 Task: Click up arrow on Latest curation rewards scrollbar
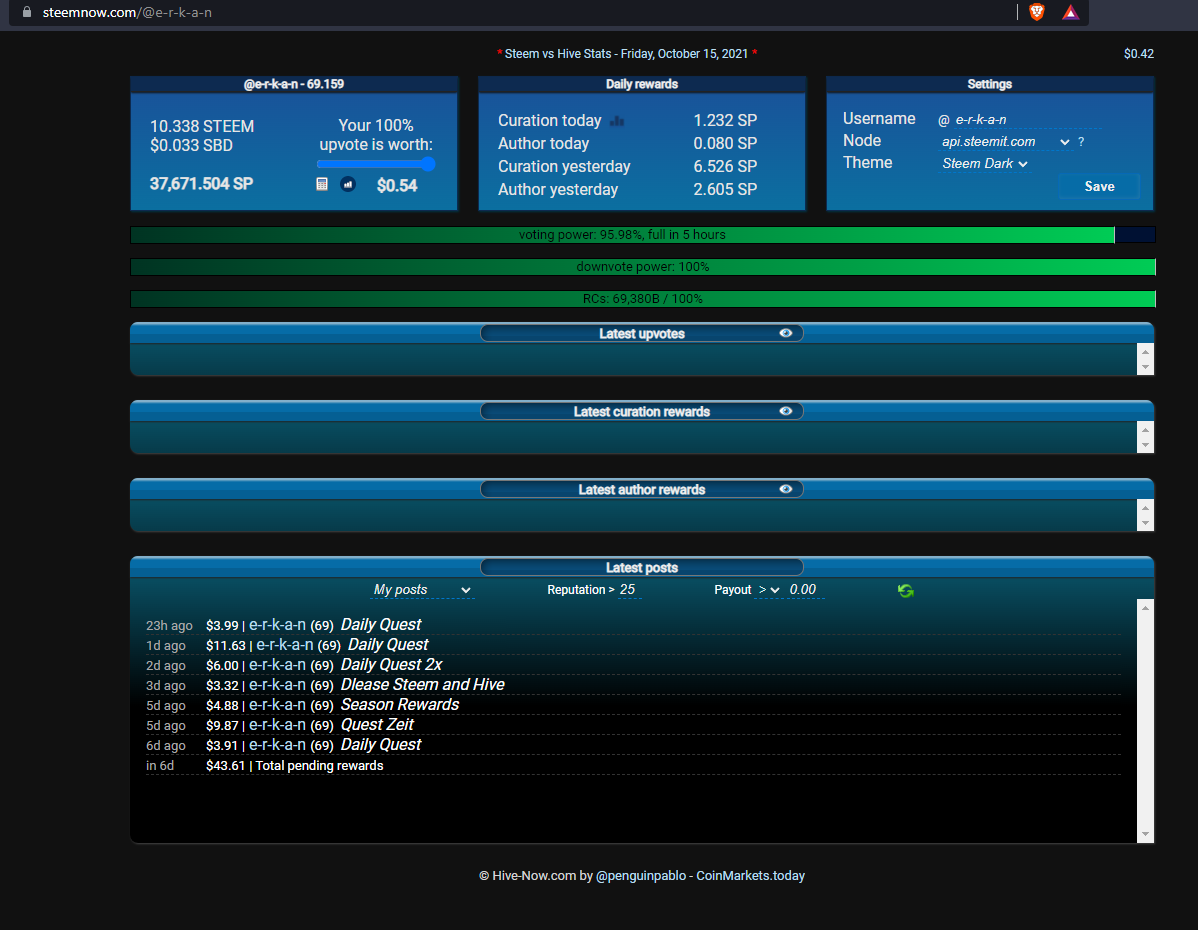(x=1145, y=429)
